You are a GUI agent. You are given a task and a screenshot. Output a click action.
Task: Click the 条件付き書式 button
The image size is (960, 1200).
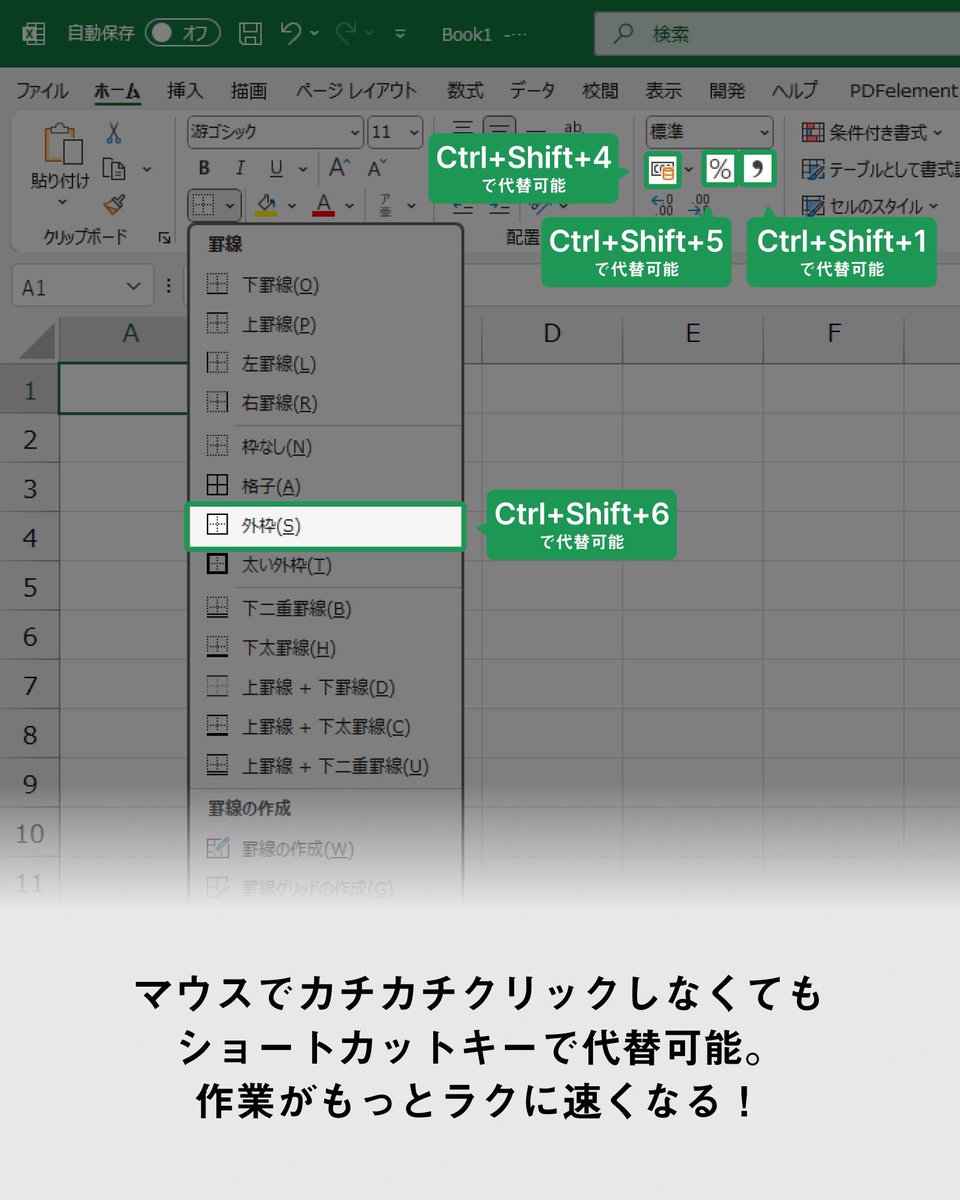pyautogui.click(x=872, y=132)
